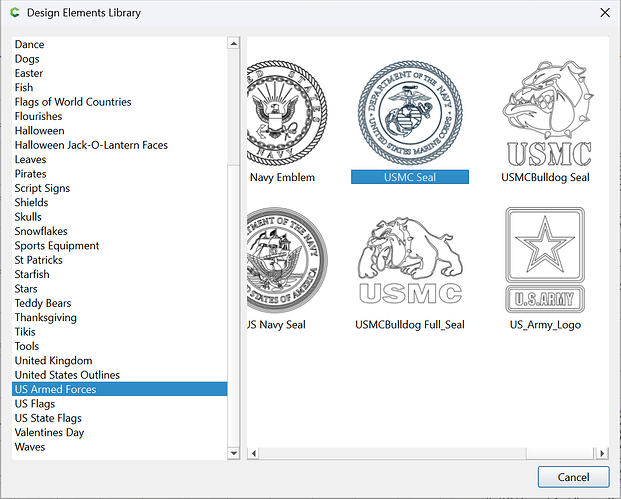The image size is (621, 499).
Task: Click the category list scroll-up arrow
Action: click(234, 43)
